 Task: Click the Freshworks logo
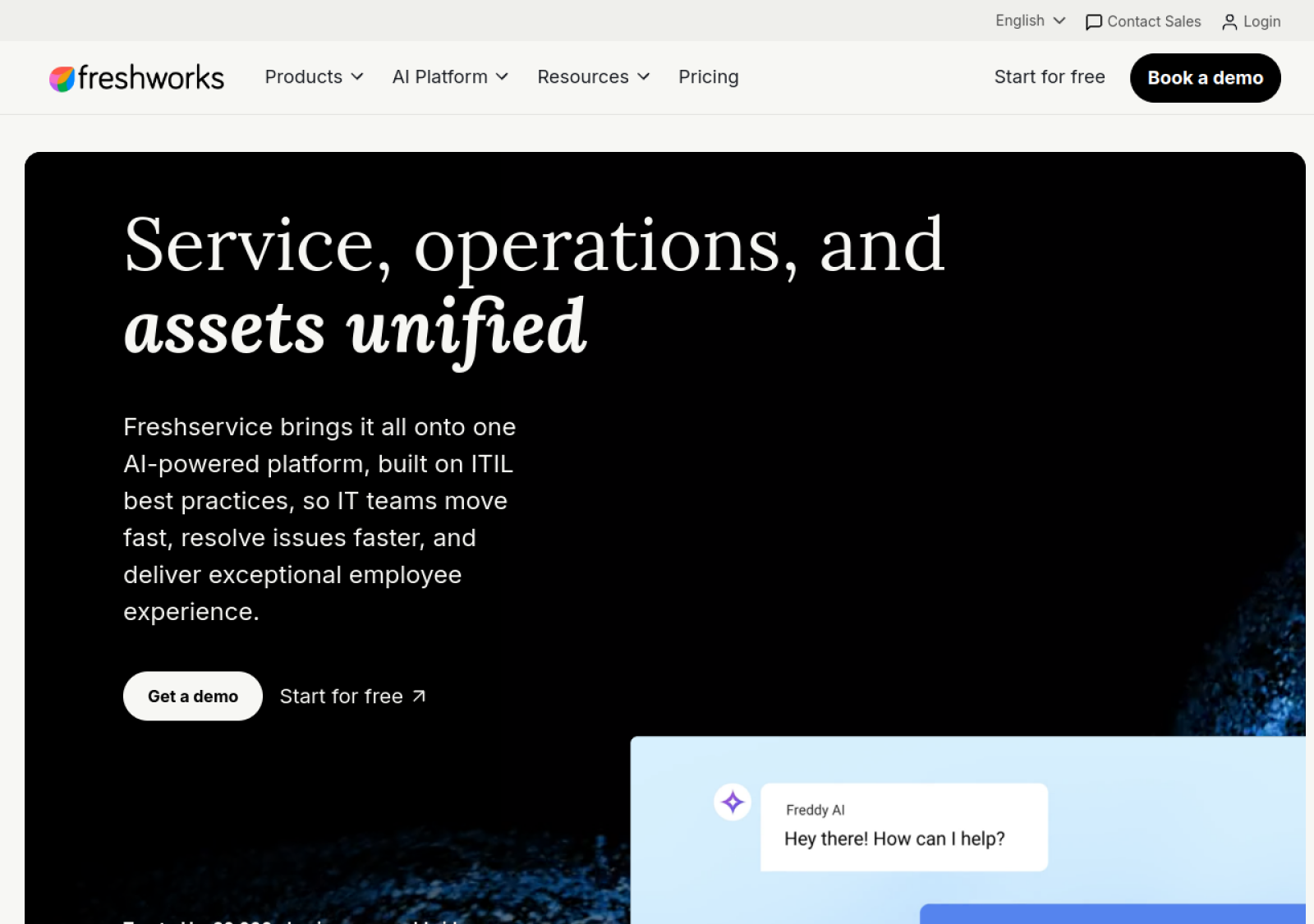pyautogui.click(x=136, y=78)
